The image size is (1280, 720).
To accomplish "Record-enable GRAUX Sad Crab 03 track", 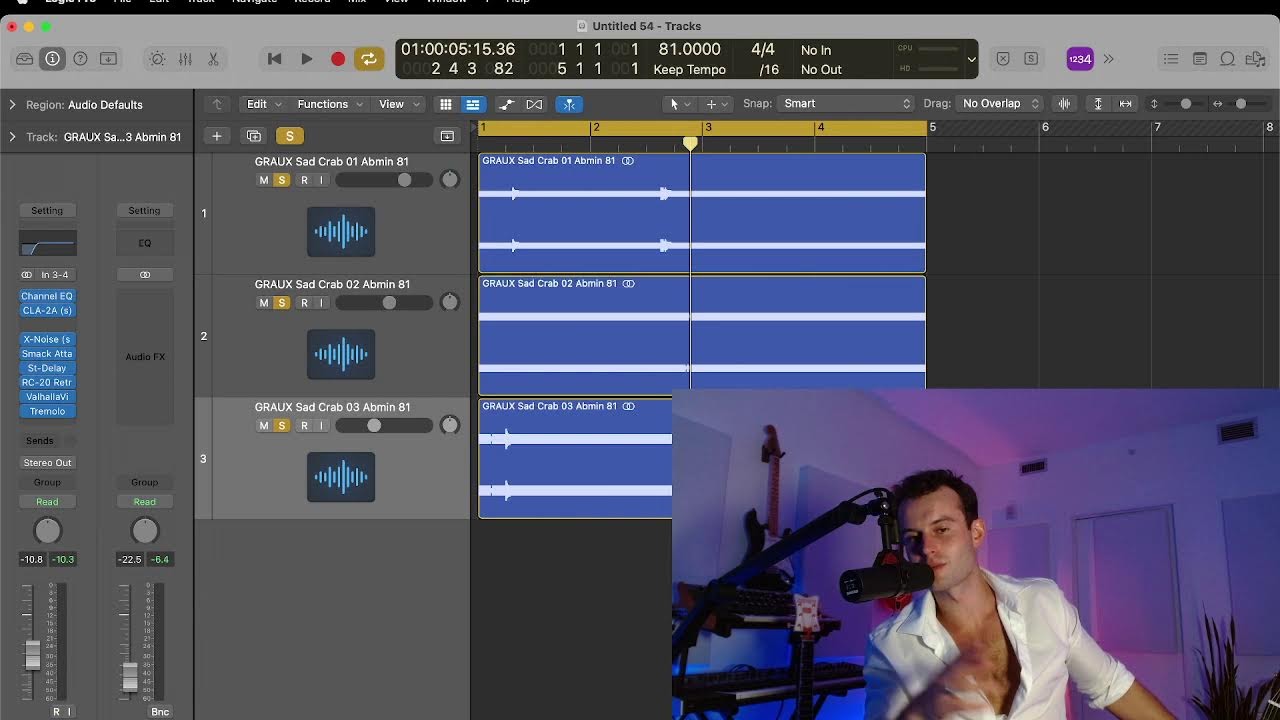I will [x=304, y=426].
